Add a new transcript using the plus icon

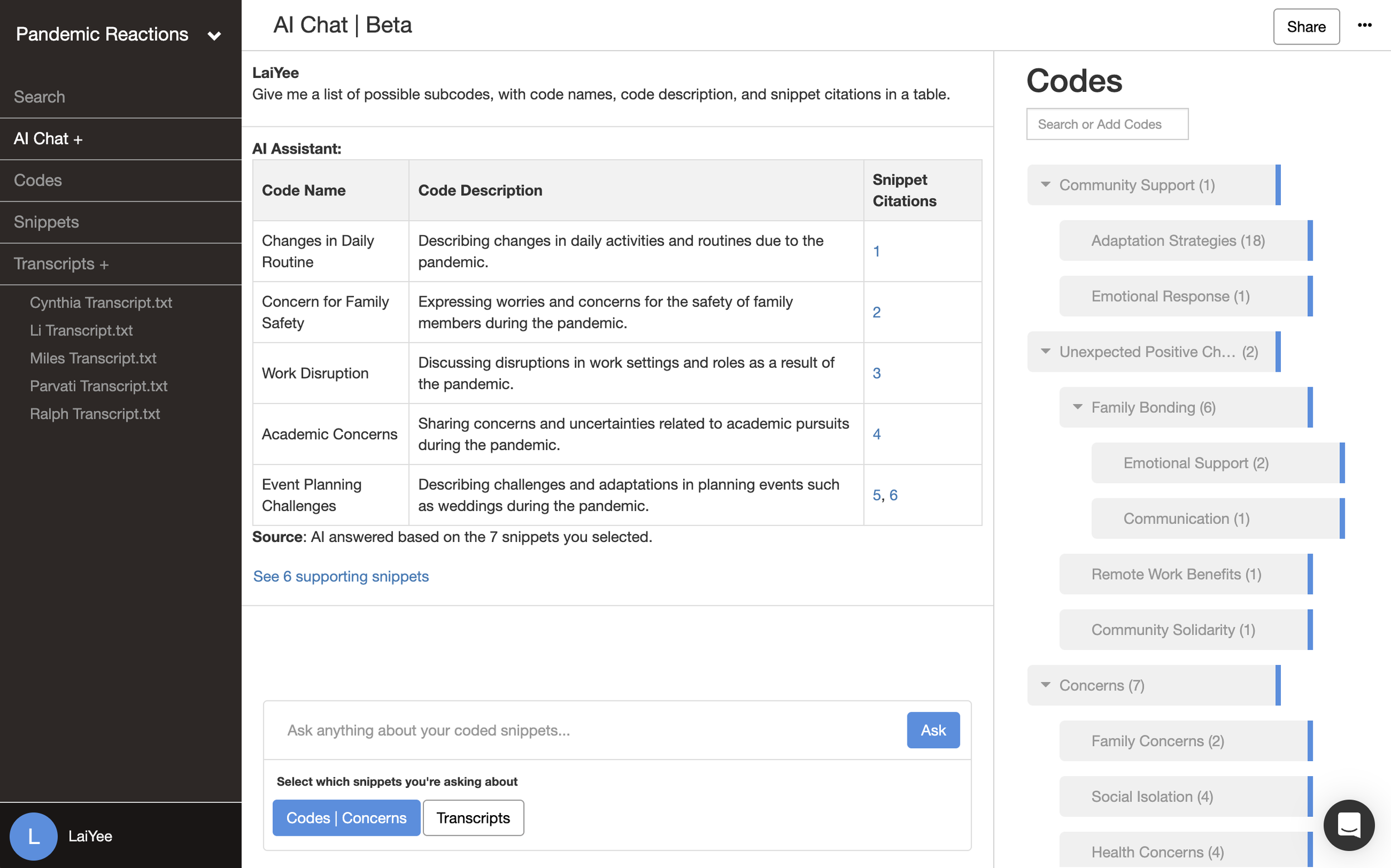click(x=104, y=264)
